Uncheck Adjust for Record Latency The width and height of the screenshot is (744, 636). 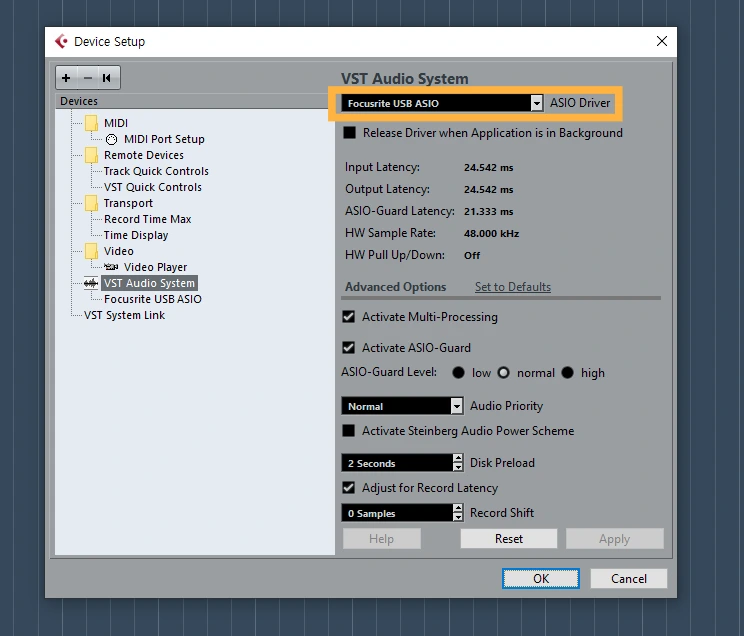coord(349,487)
